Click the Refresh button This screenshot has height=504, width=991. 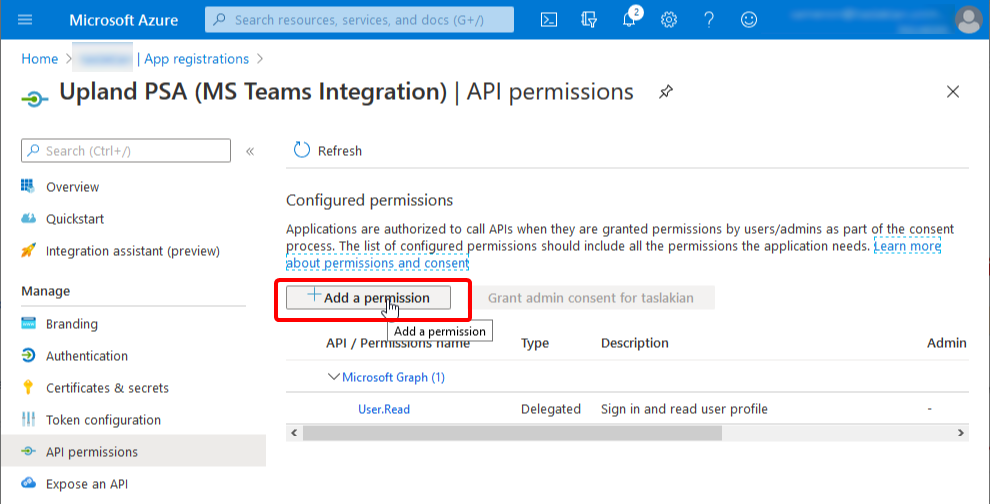point(328,151)
